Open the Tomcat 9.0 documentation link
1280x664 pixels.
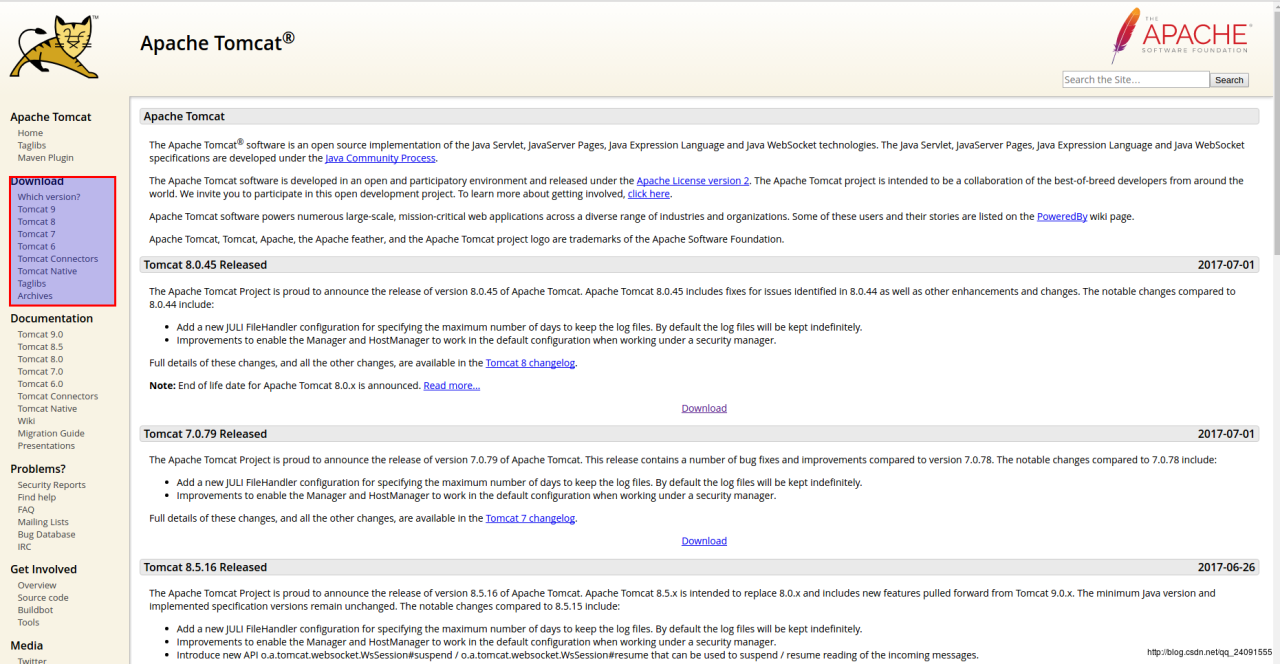point(40,334)
